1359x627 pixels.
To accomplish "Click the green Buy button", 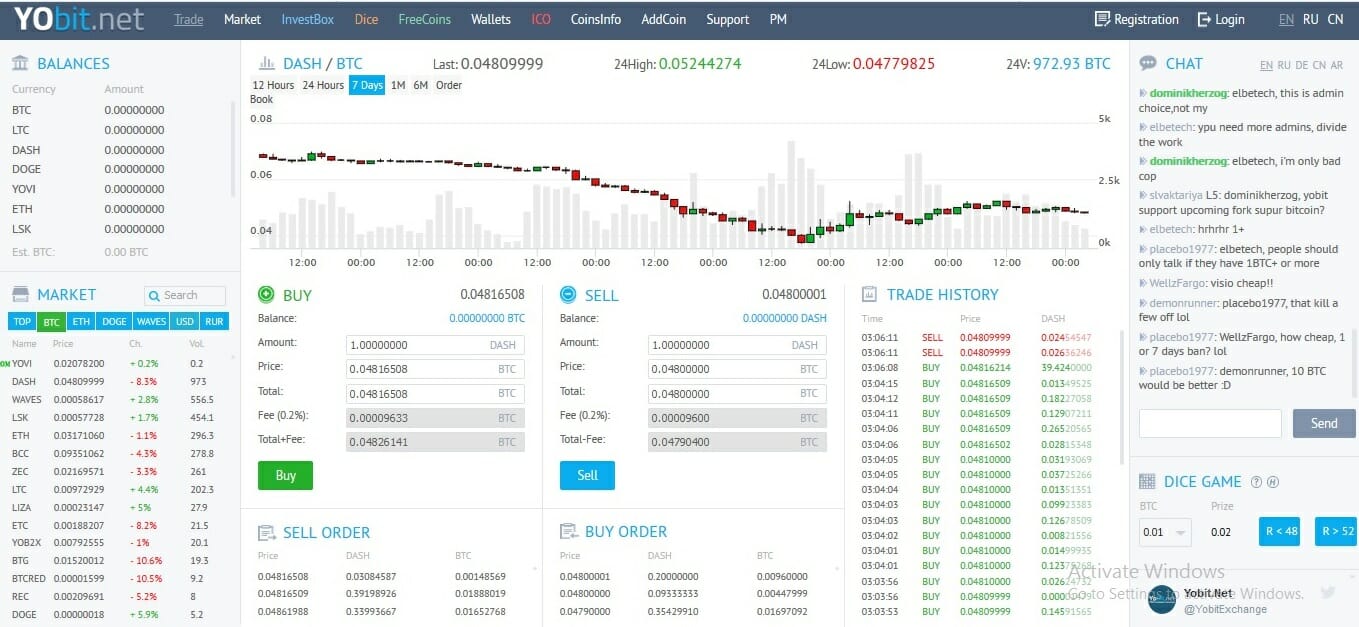I will (x=285, y=475).
